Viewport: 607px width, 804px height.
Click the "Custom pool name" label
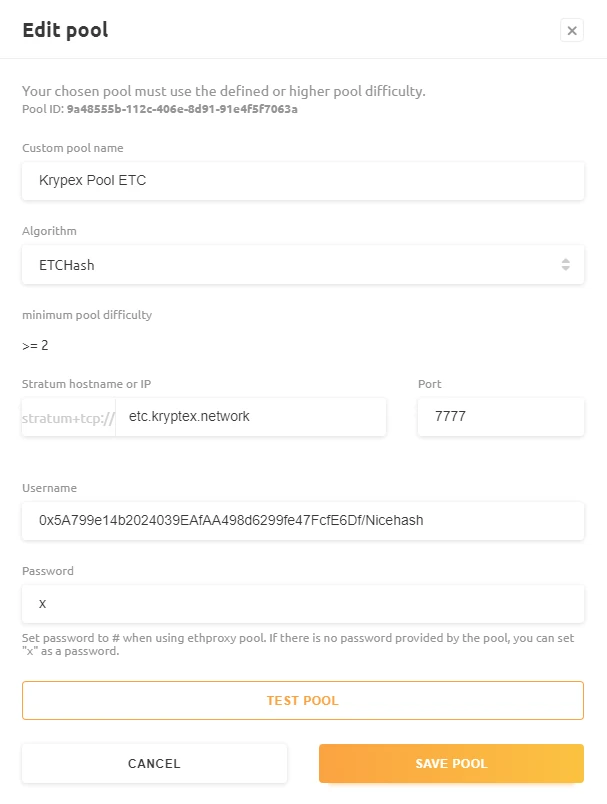[x=73, y=148]
